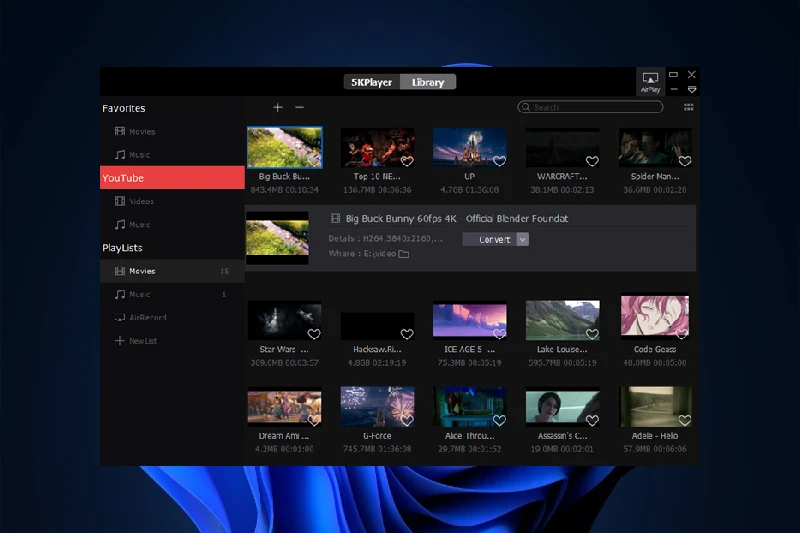Select the Adele - Hello thumbnail

(655, 407)
